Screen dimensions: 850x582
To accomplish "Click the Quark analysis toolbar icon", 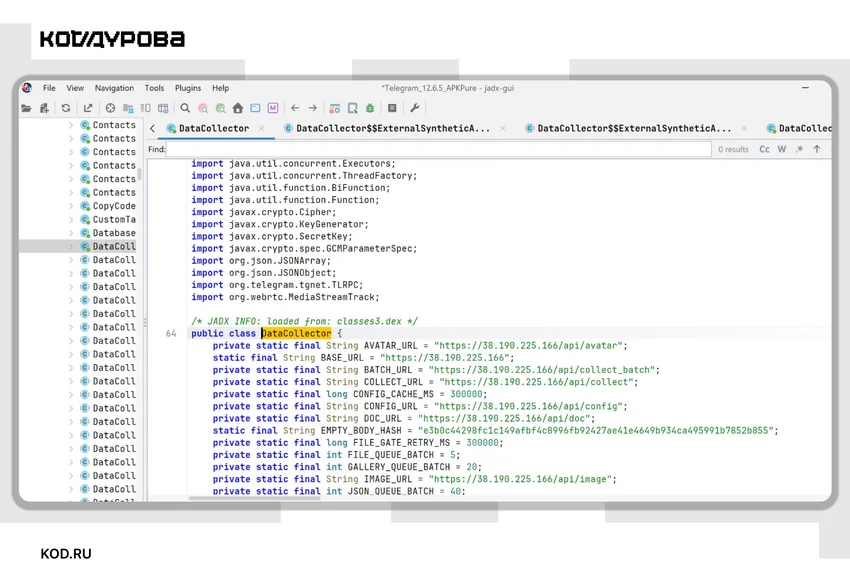I will point(352,108).
